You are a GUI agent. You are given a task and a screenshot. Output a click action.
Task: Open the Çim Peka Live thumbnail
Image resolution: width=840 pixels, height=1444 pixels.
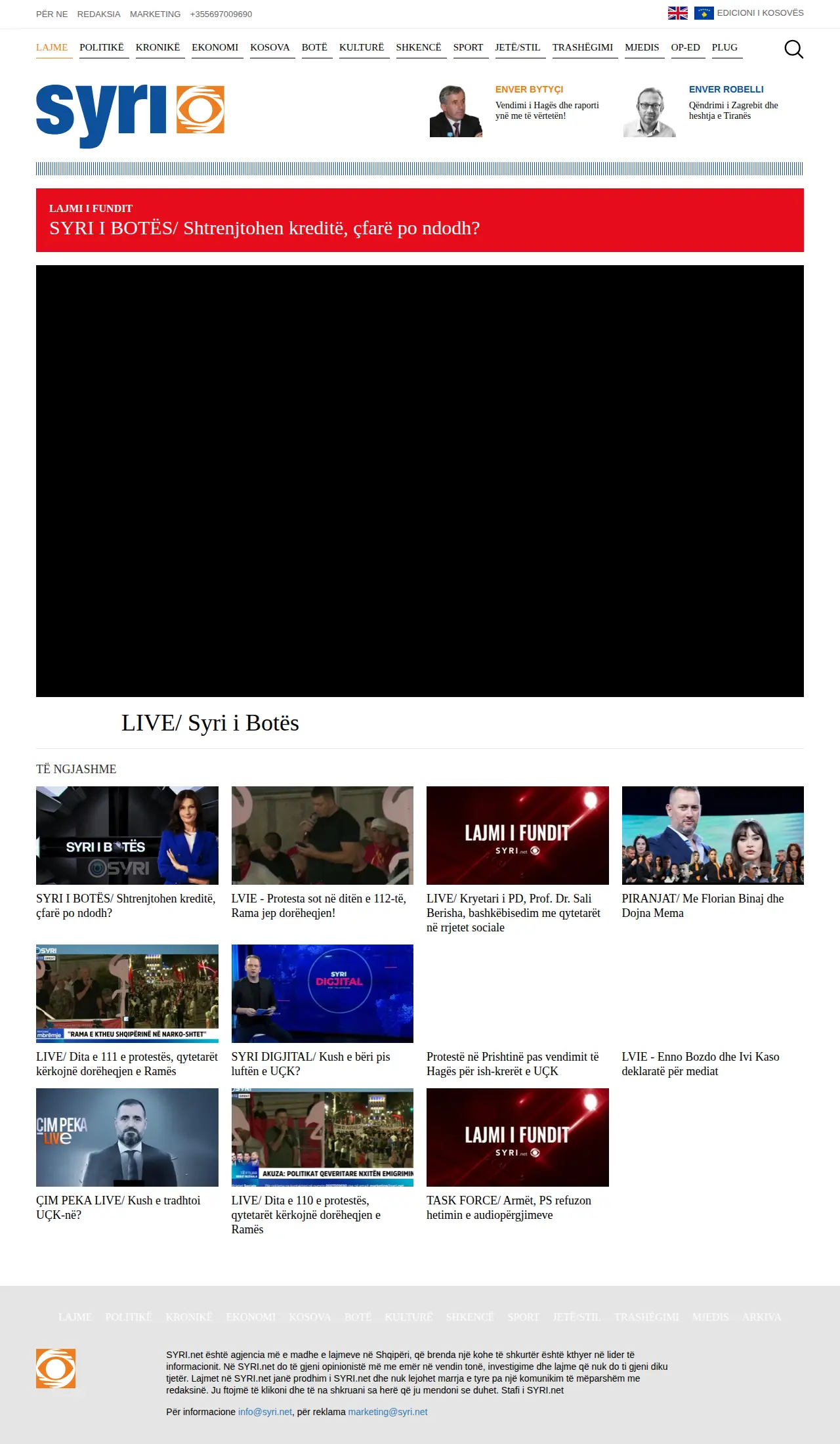[127, 1137]
